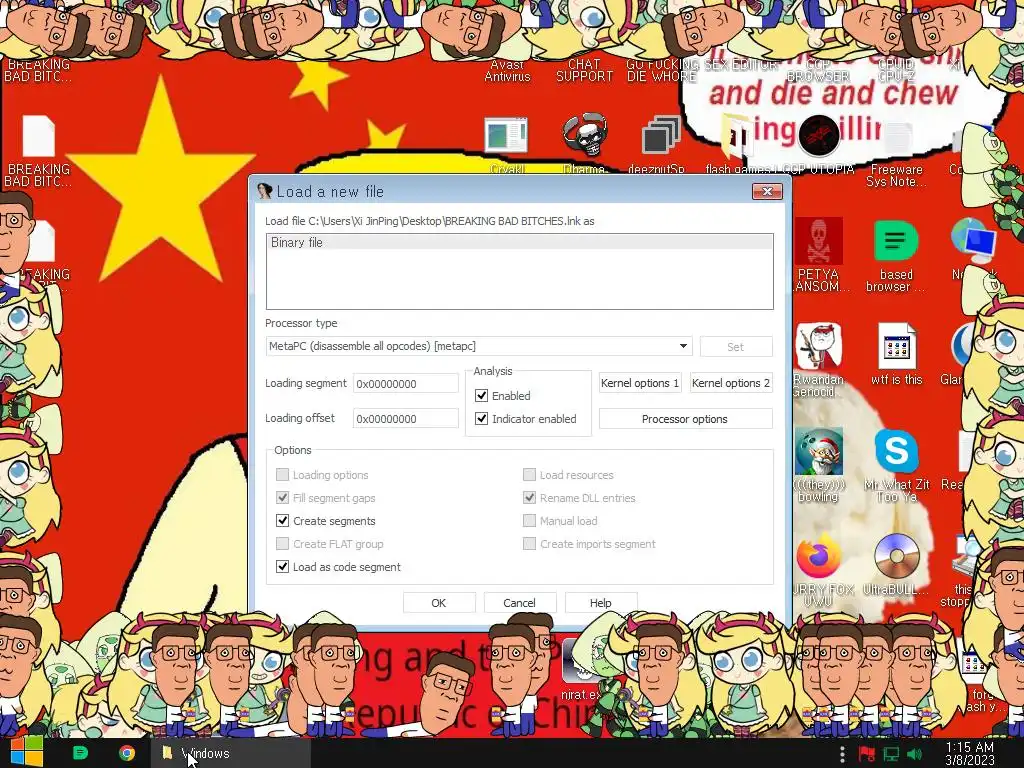Close the Load a new file dialog
Screen dimensions: 1024x768
click(767, 191)
